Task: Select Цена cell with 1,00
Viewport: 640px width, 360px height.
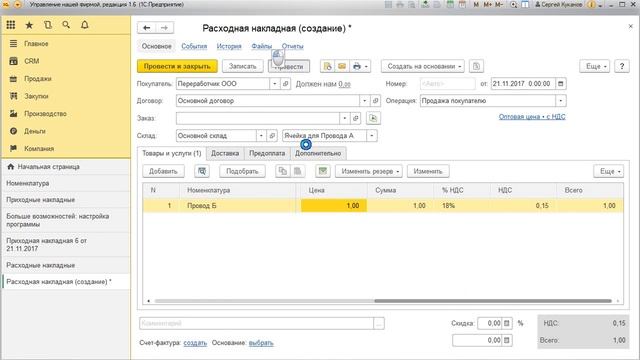Action: pyautogui.click(x=333, y=206)
